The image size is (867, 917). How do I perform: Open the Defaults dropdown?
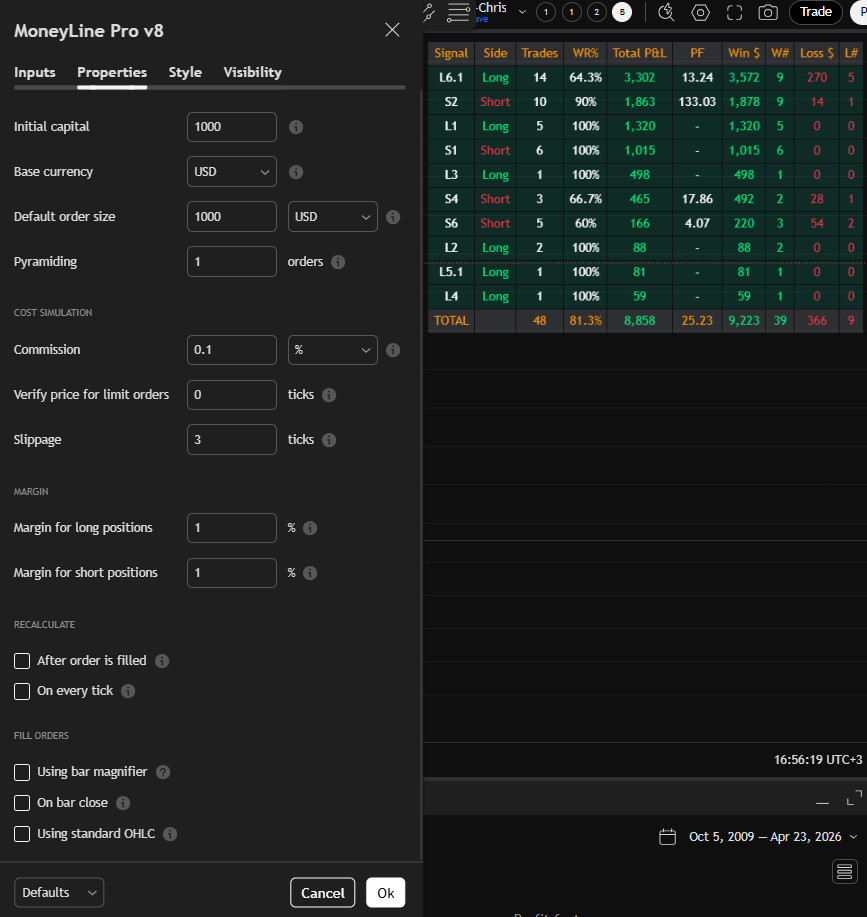[x=59, y=892]
